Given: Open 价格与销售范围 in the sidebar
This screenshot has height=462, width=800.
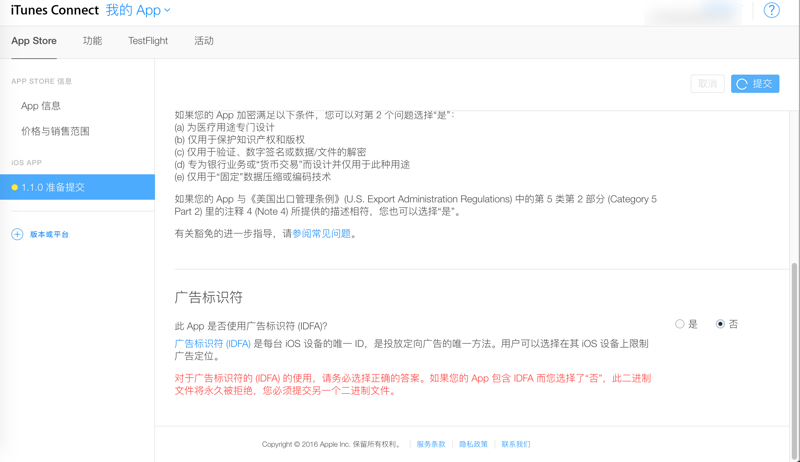Looking at the screenshot, I should pyautogui.click(x=55, y=131).
